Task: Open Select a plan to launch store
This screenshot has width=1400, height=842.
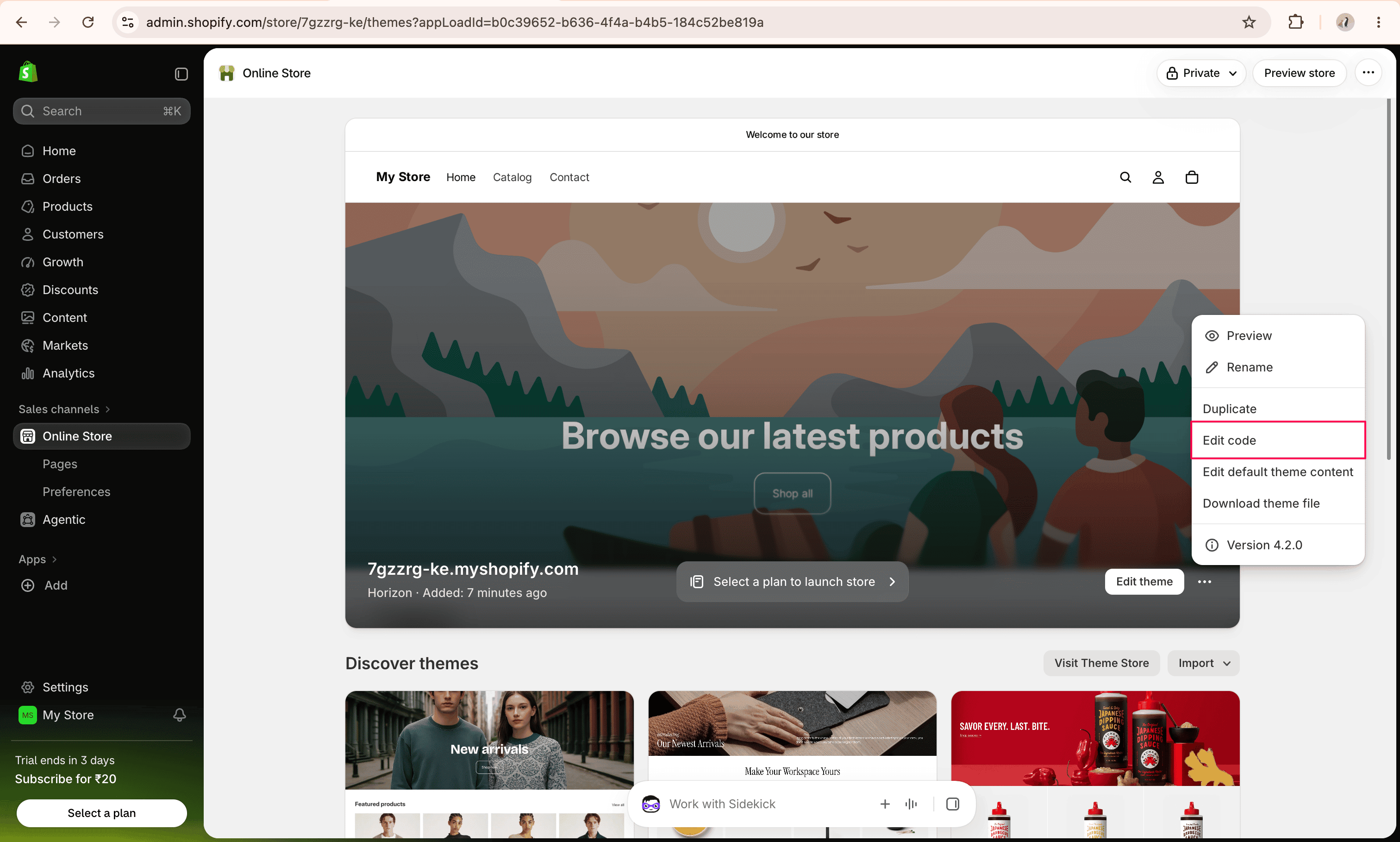Action: coord(792,582)
